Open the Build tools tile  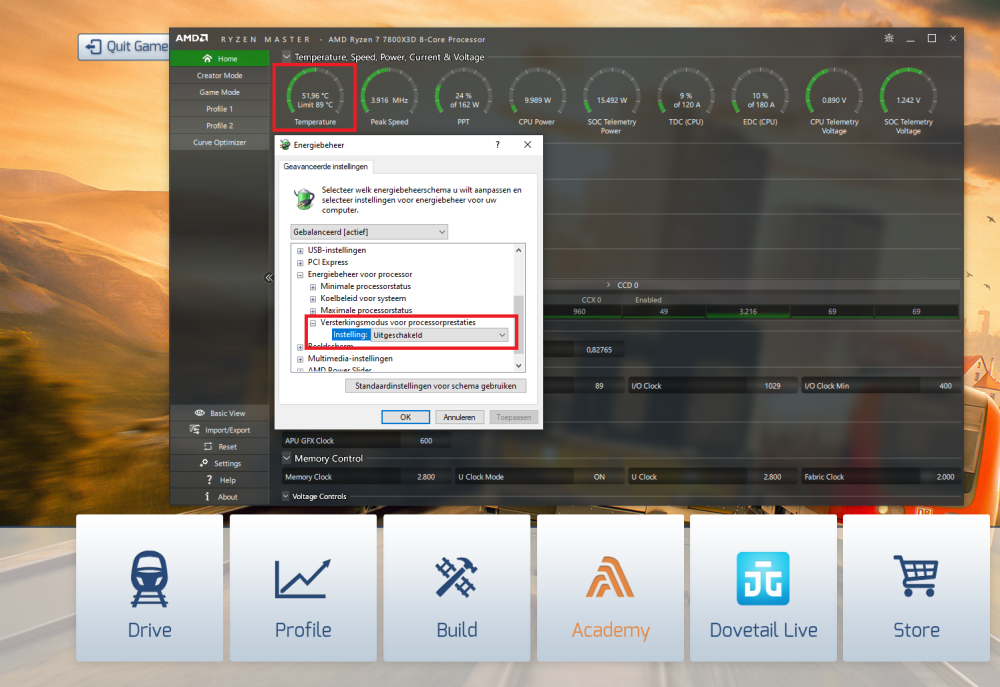pyautogui.click(x=456, y=588)
